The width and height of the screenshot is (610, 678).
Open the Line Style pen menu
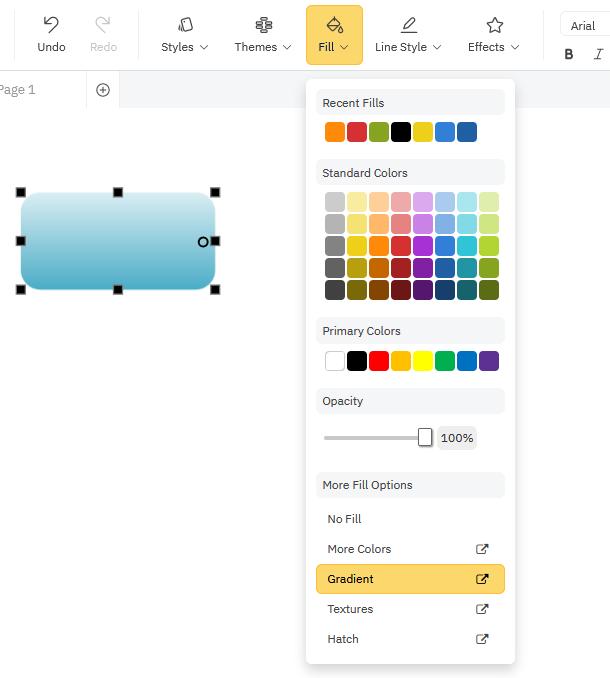408,35
